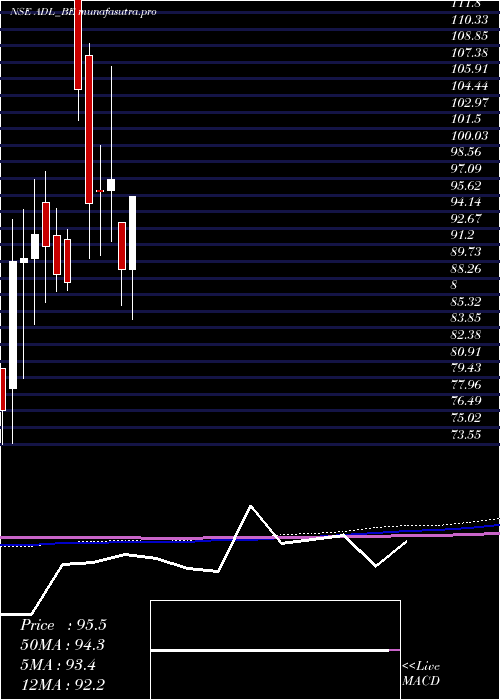500x700 pixels.
Task: Click the 92.67 price axis label
Action: tap(467, 219)
